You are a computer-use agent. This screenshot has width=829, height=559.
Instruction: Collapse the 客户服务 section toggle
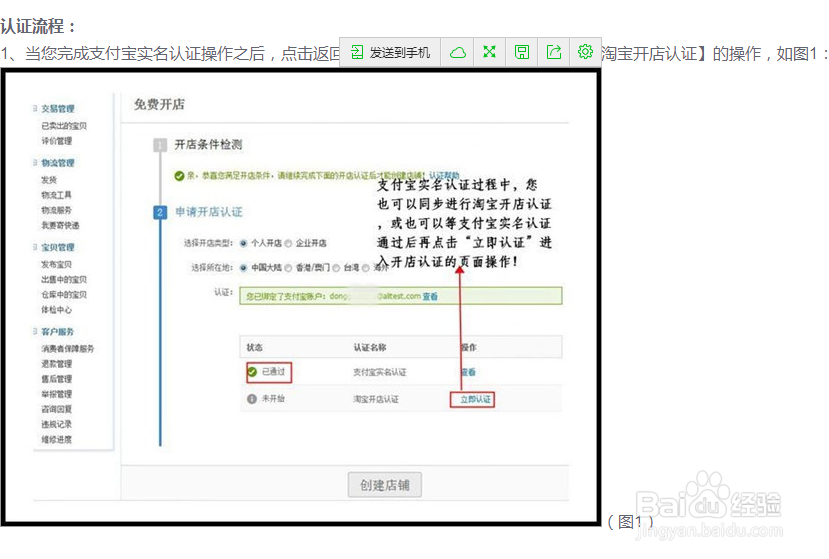tap(35, 332)
